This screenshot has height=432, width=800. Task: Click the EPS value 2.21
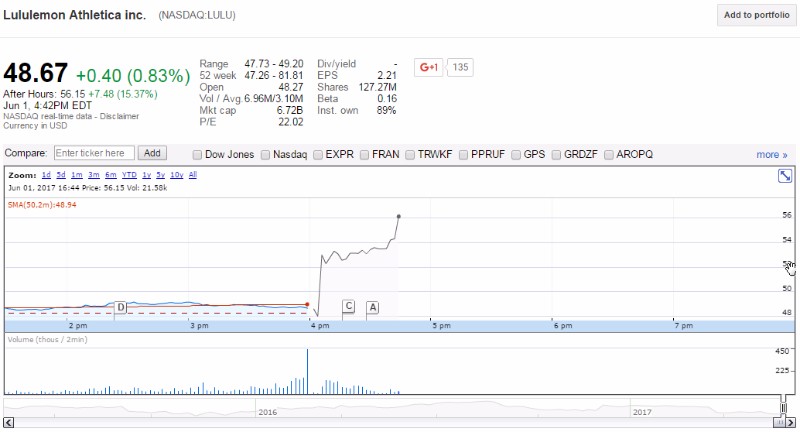pos(387,75)
